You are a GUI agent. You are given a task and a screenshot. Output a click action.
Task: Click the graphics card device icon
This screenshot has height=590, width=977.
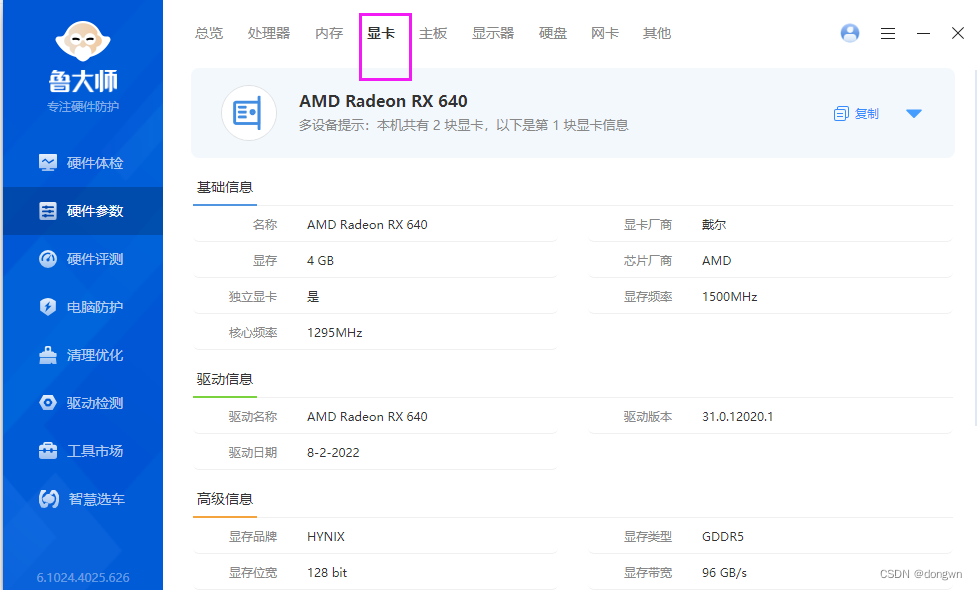coord(249,113)
